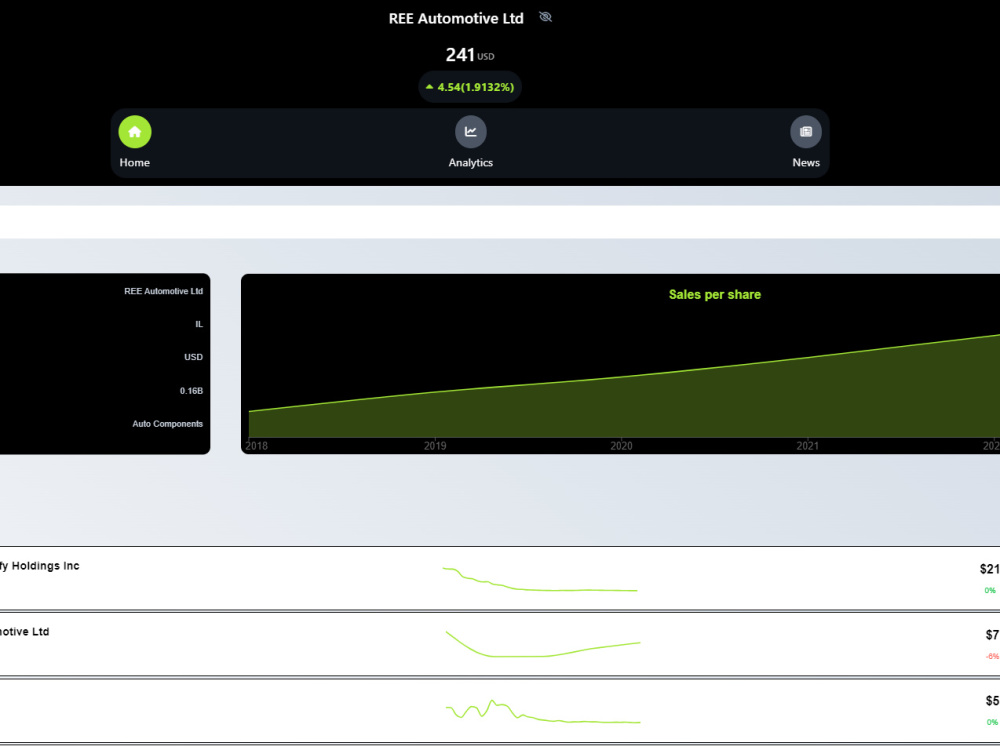The height and width of the screenshot is (750, 1000).
Task: Click the Auto Components industry value
Action: (x=168, y=423)
